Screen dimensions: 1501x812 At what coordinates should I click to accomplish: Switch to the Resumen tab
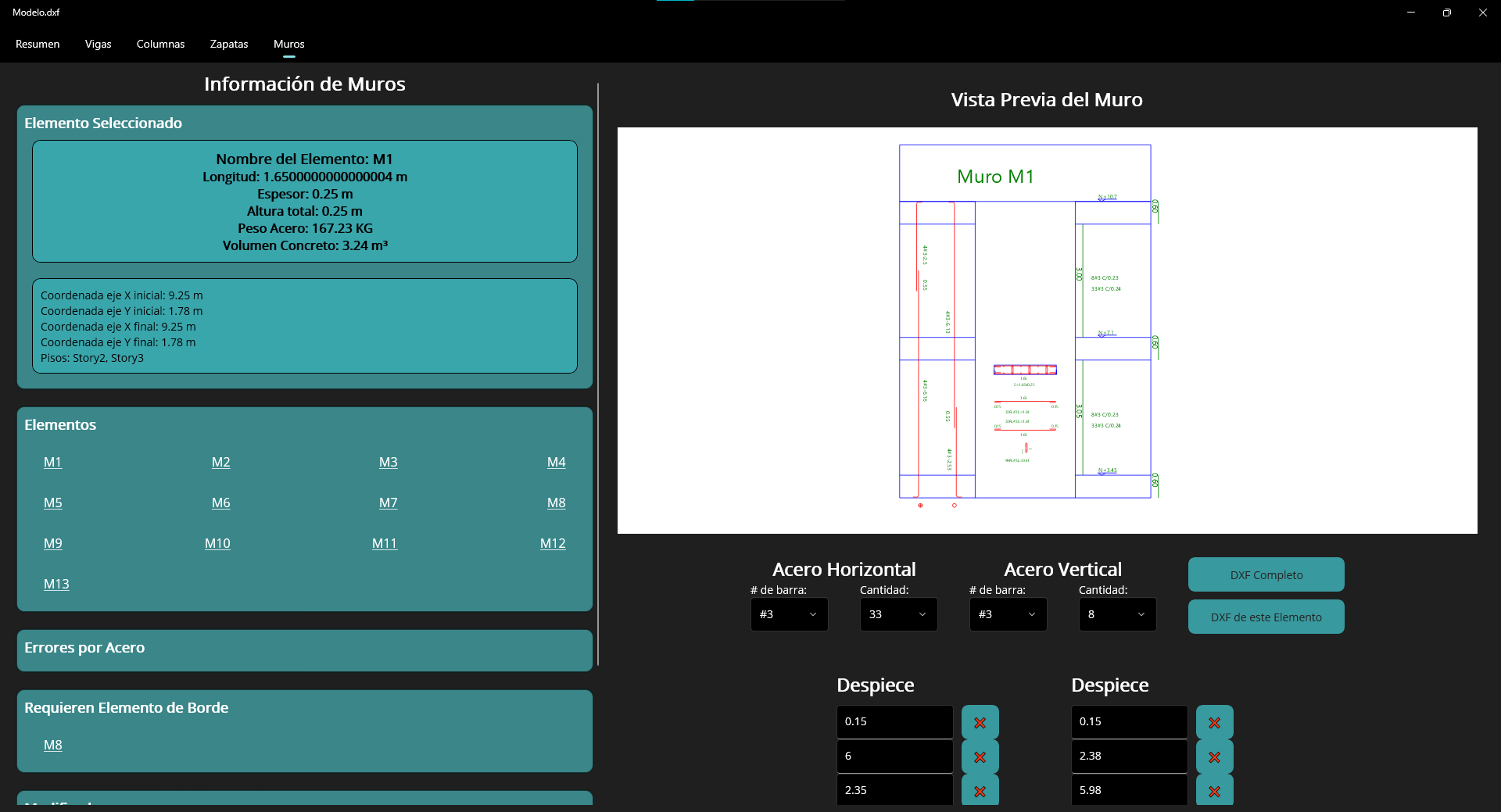[38, 44]
